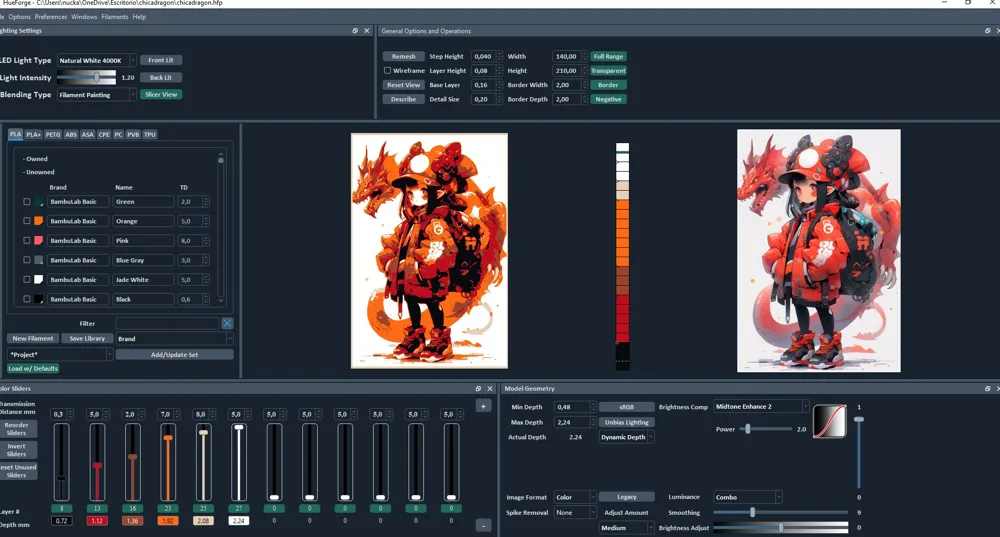1000x537 pixels.
Task: Remove a color slider with the minus icon
Action: pos(483,526)
